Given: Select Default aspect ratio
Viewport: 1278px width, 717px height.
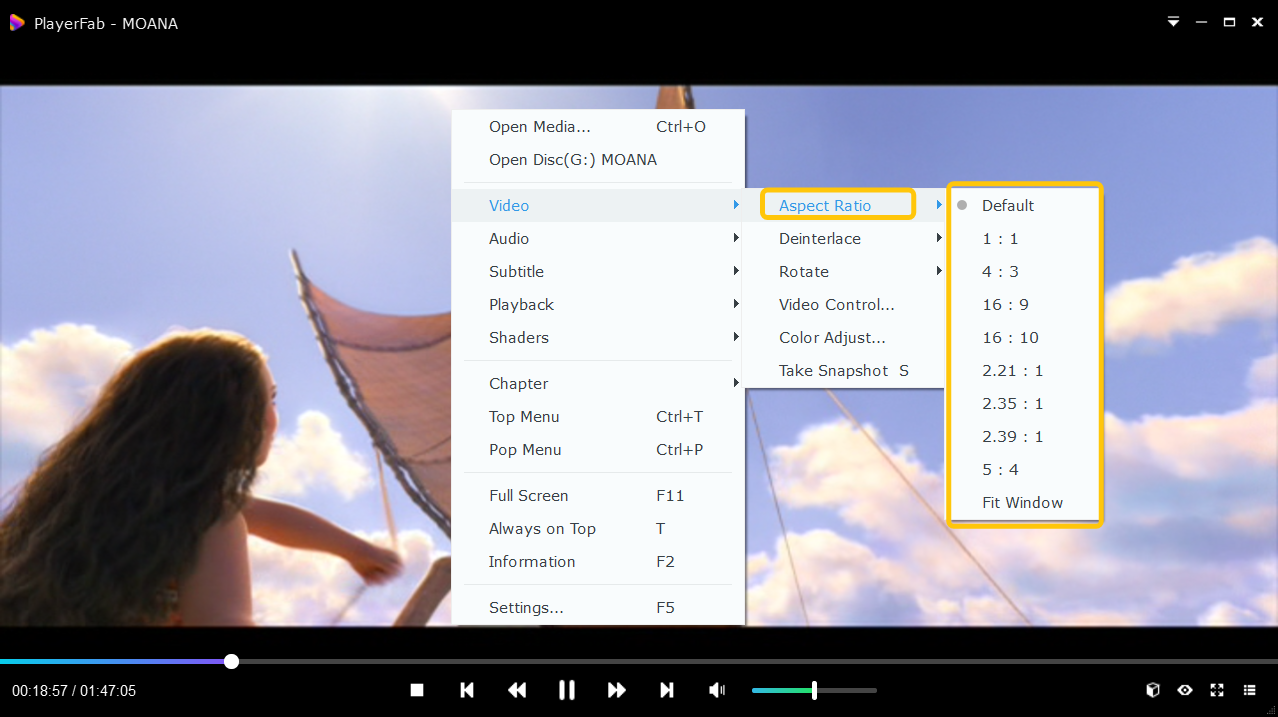Looking at the screenshot, I should coord(1024,205).
